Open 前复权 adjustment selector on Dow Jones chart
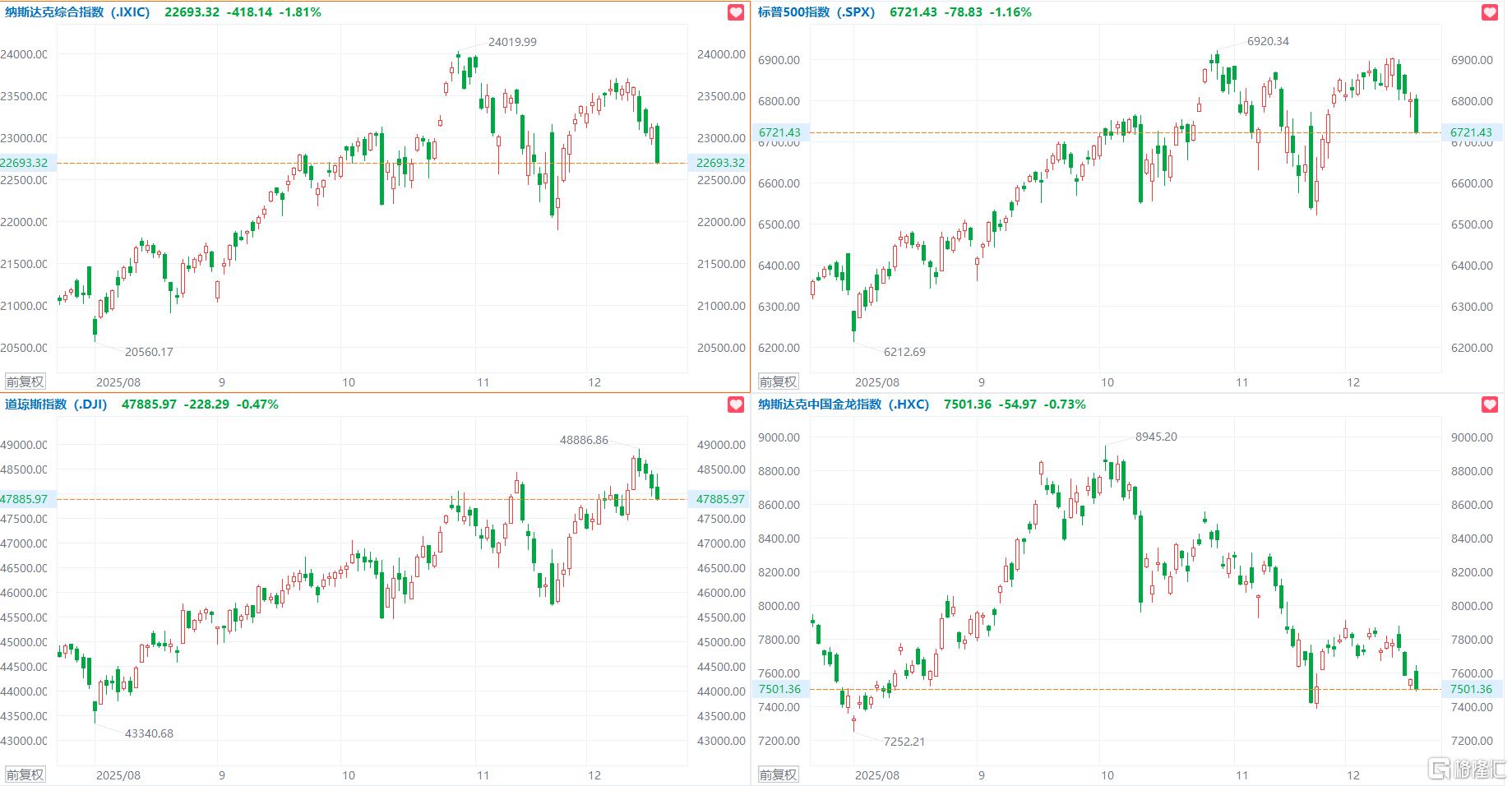Screen dimensions: 1512x786 pyautogui.click(x=25, y=774)
